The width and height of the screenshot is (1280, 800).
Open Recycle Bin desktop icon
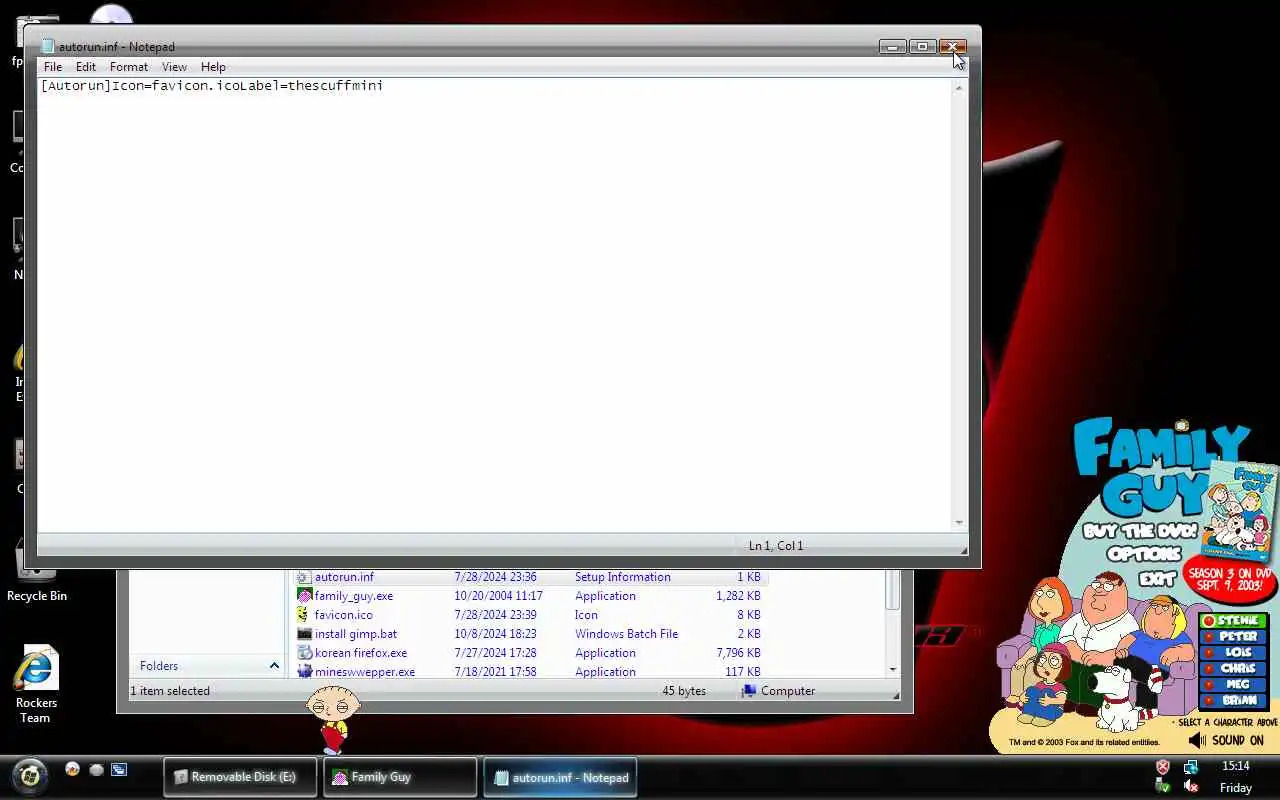pyautogui.click(x=36, y=570)
